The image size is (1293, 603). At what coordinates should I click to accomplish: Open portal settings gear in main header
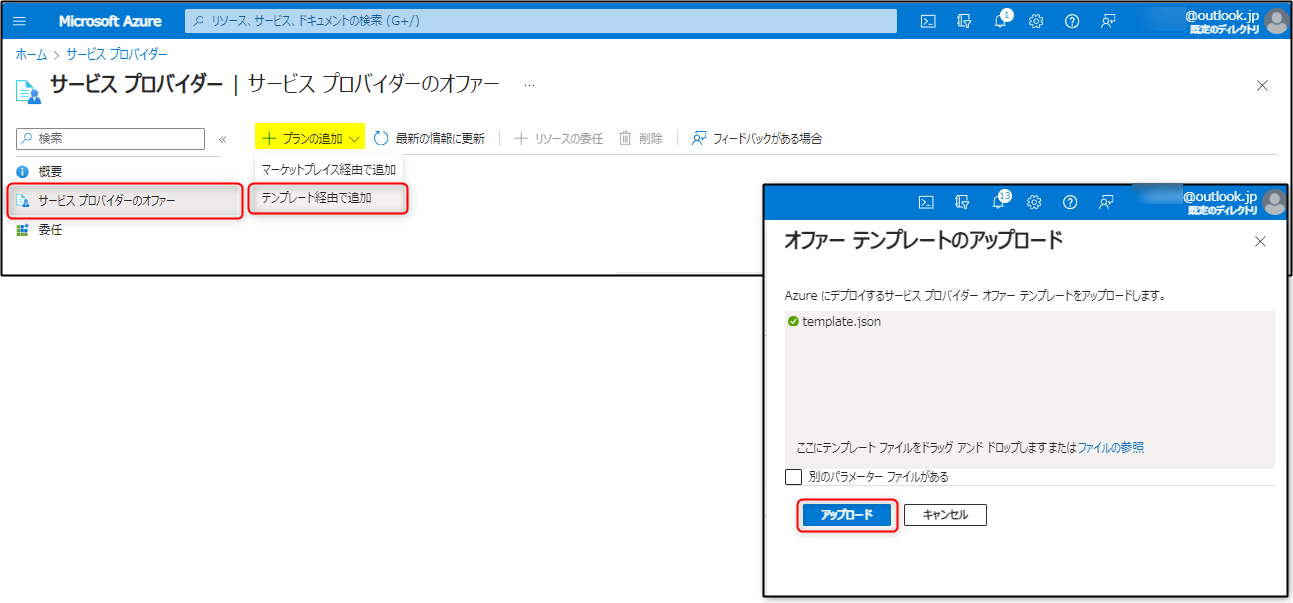pyautogui.click(x=1036, y=21)
